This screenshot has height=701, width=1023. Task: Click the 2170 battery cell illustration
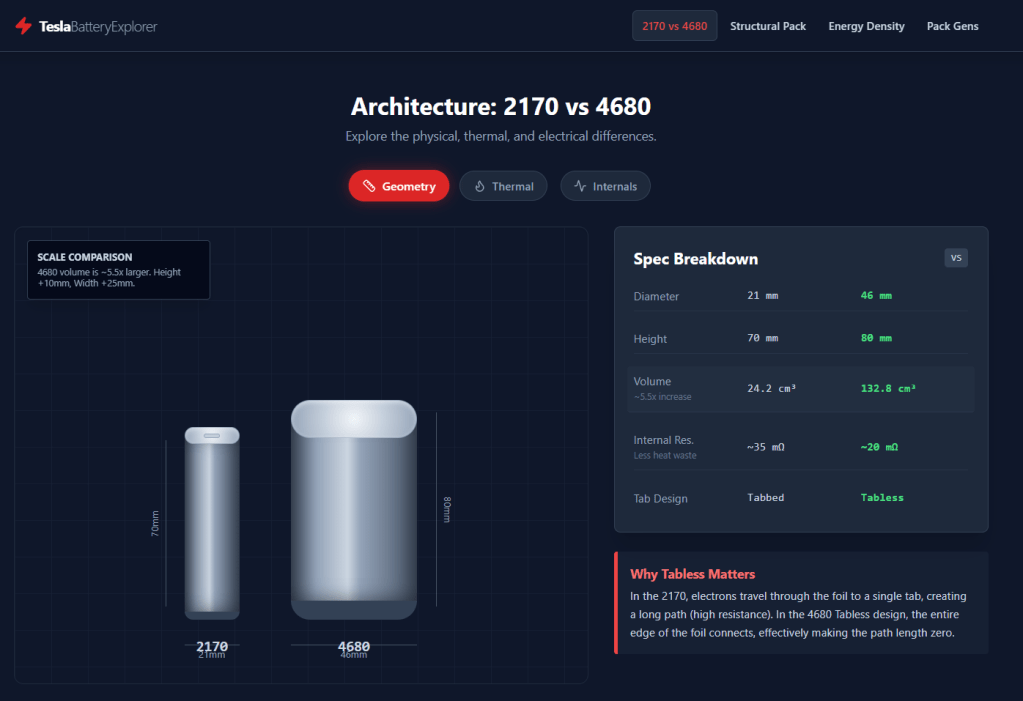coord(212,522)
